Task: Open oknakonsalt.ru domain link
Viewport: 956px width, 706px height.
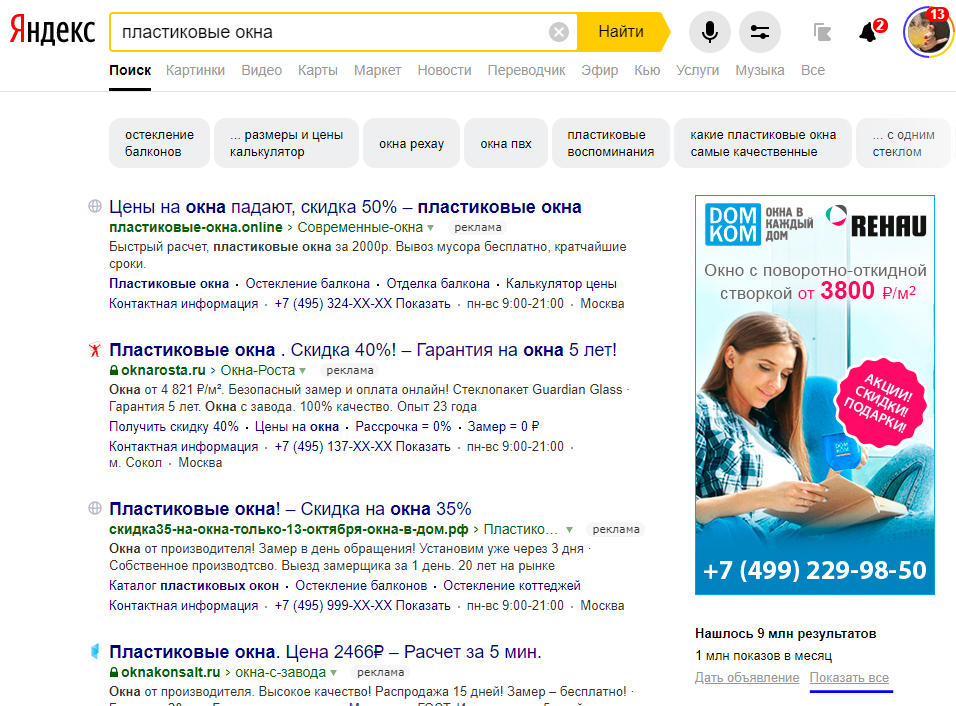Action: tap(170, 672)
